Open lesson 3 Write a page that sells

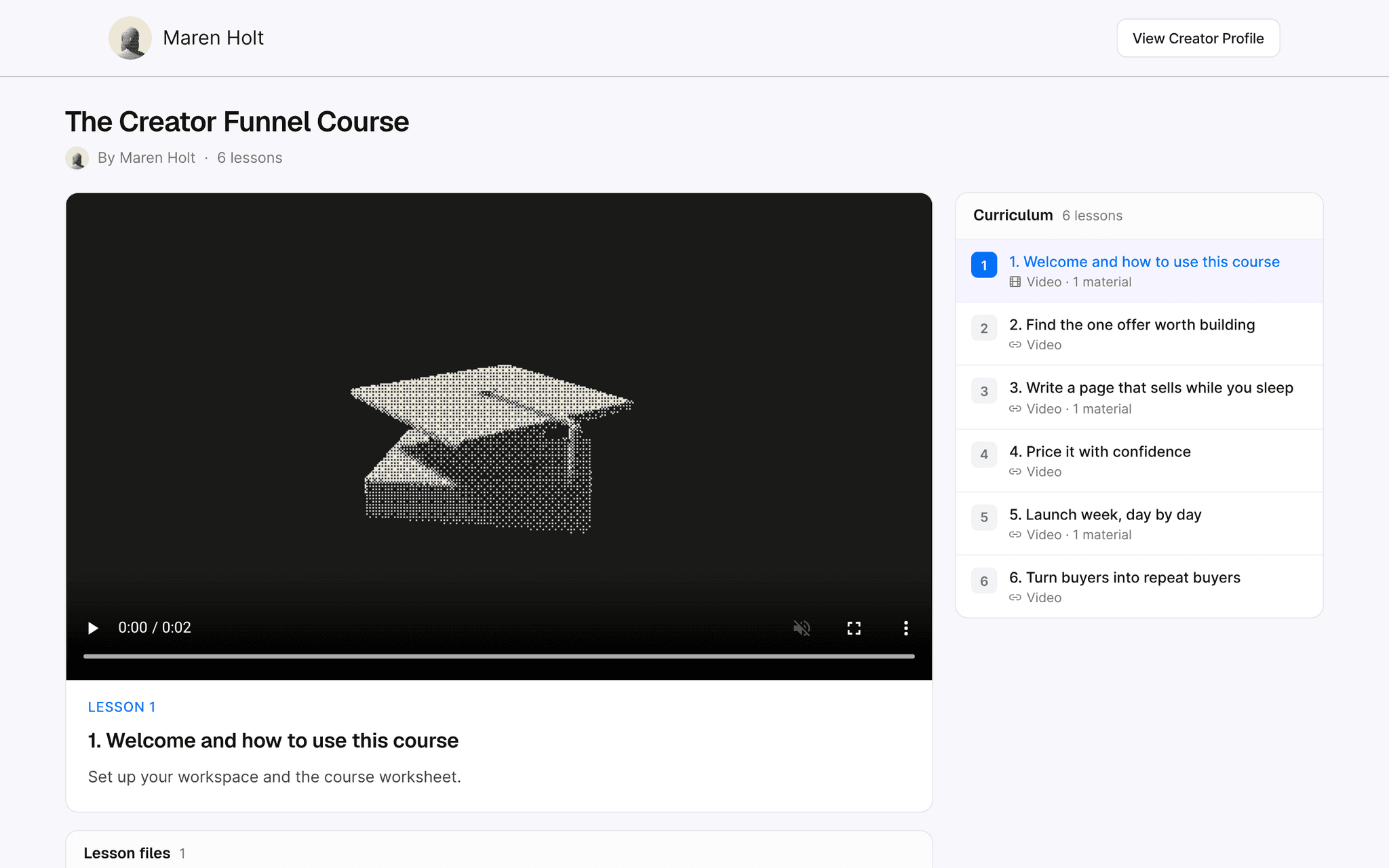[x=1139, y=397]
